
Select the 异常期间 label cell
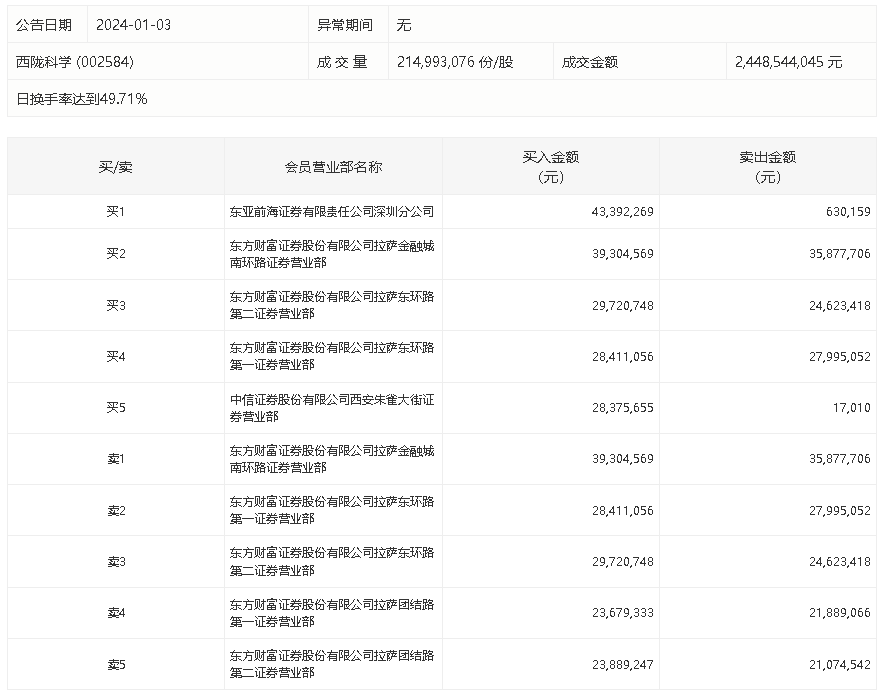(x=348, y=25)
